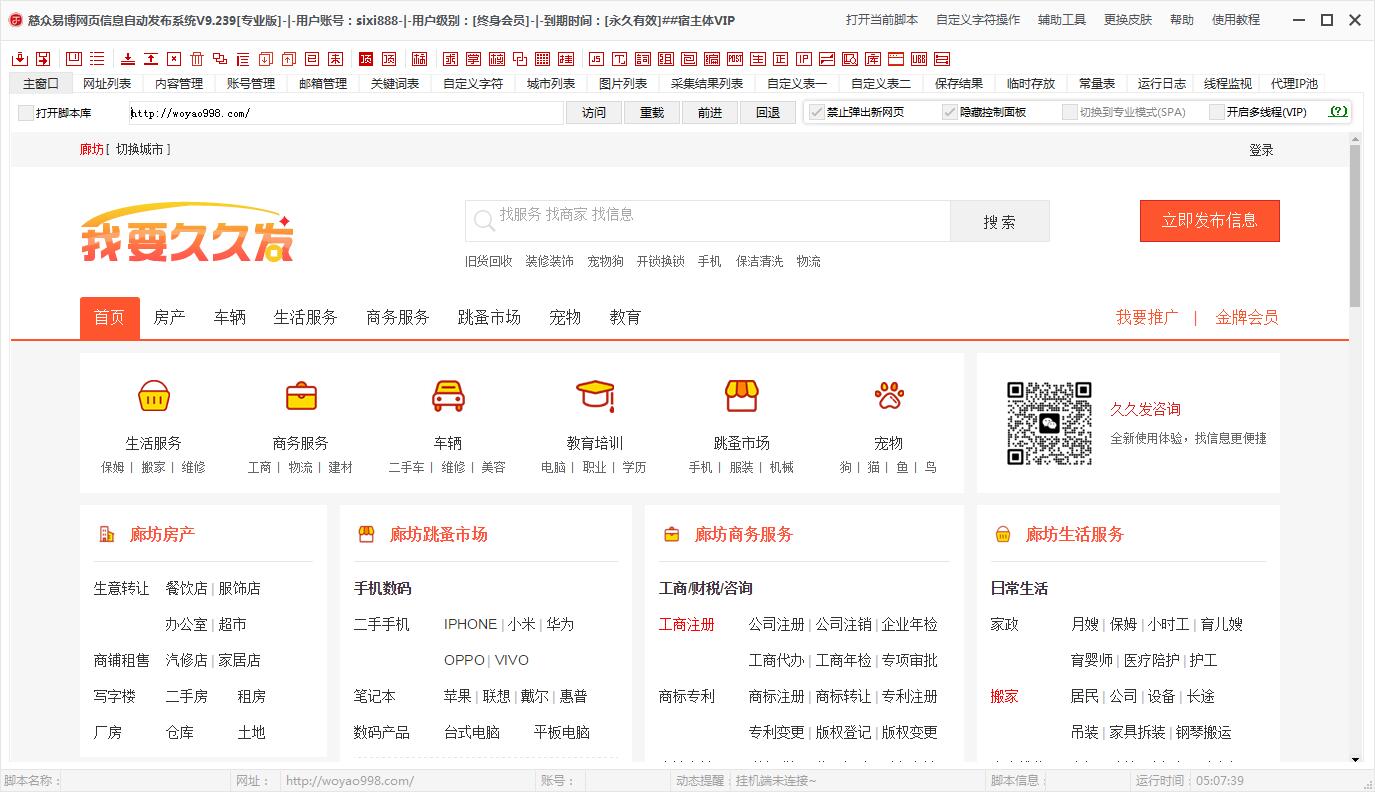The width and height of the screenshot is (1375, 792).
Task: Click the 库 toolbar icon
Action: pos(873,59)
